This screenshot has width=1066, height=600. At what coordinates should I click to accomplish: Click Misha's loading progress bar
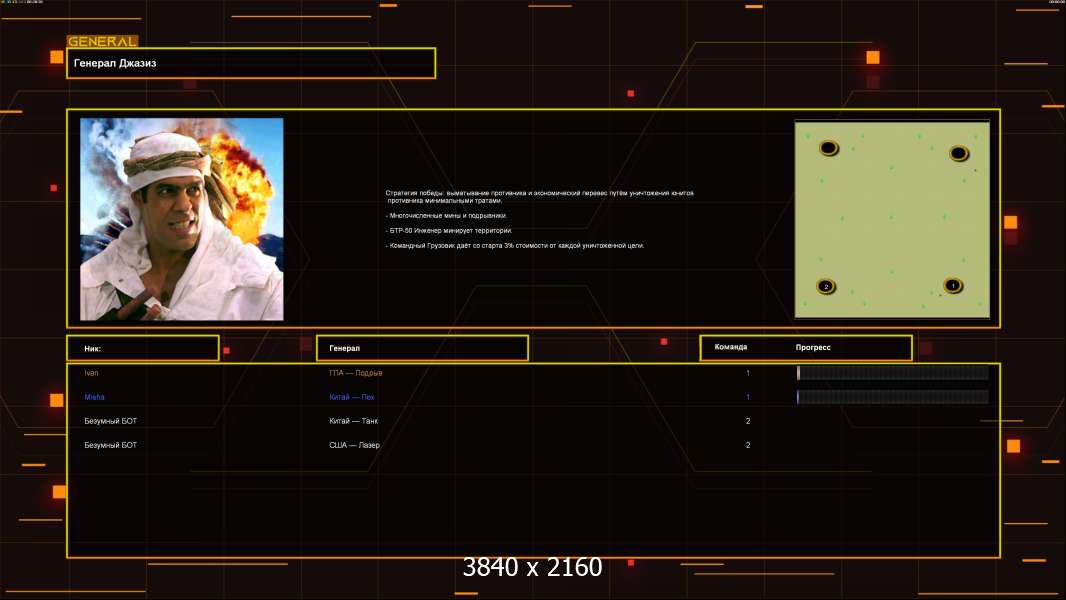point(893,397)
